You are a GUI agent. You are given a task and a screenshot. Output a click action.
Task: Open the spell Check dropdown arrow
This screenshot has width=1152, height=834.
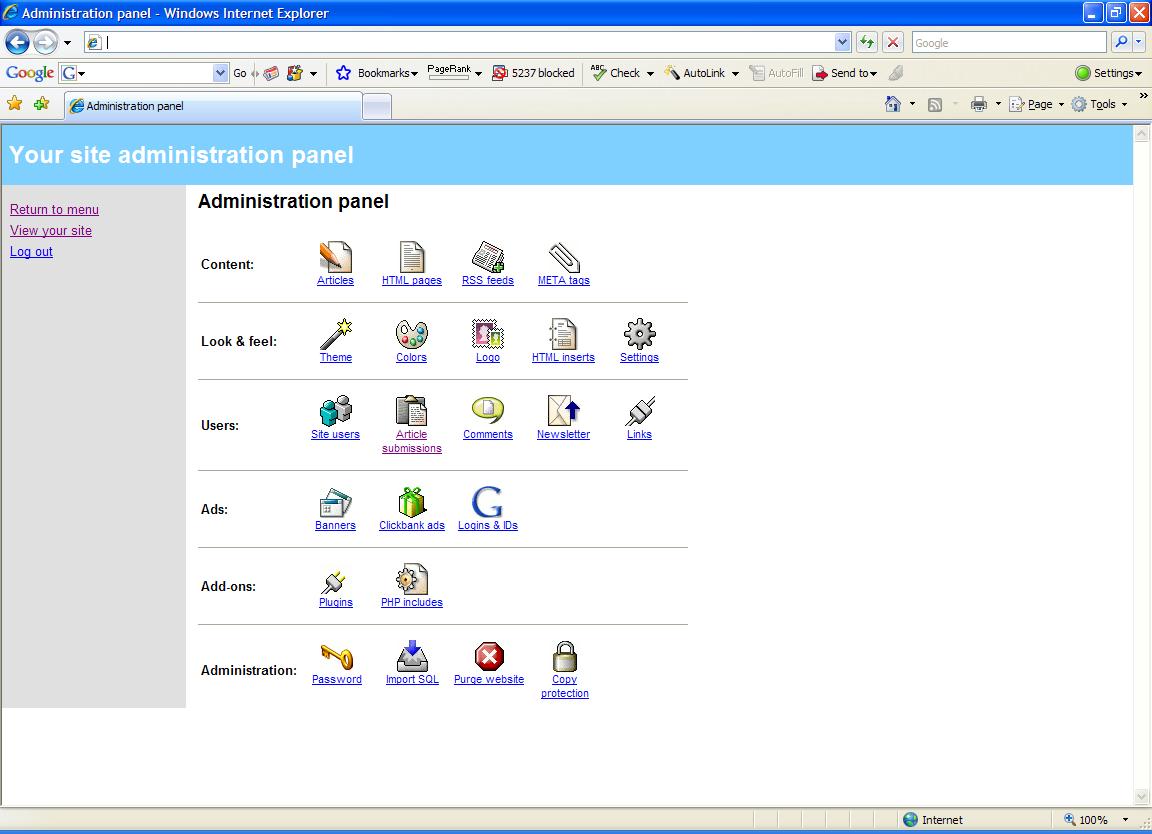[650, 73]
